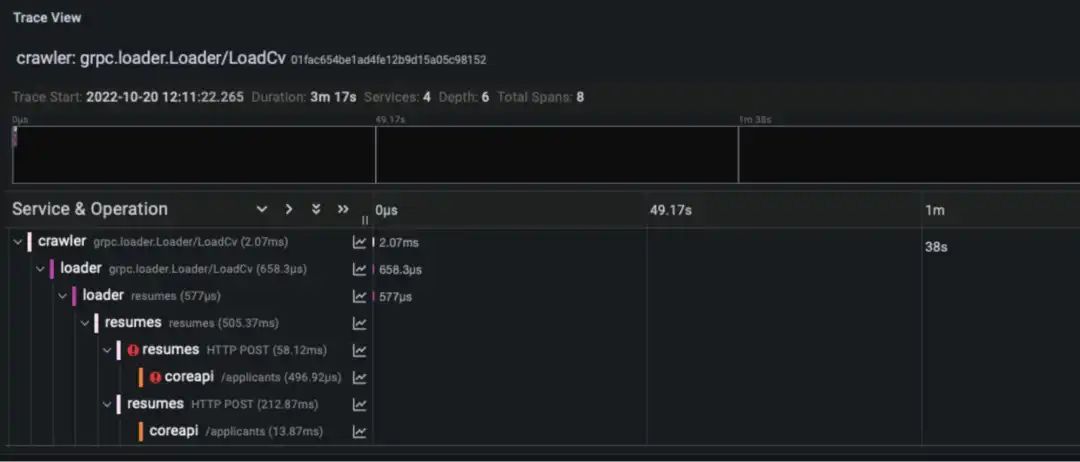Collapse resumes HTTP POST (212.87ms) span
Image resolution: width=1080 pixels, height=462 pixels.
[107, 404]
